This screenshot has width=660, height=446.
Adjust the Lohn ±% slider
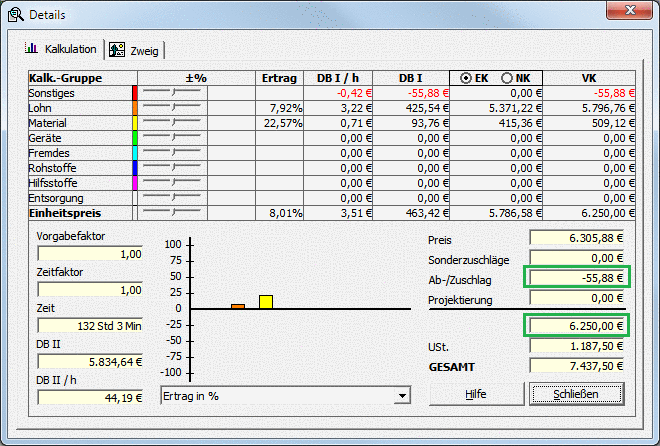pos(172,108)
